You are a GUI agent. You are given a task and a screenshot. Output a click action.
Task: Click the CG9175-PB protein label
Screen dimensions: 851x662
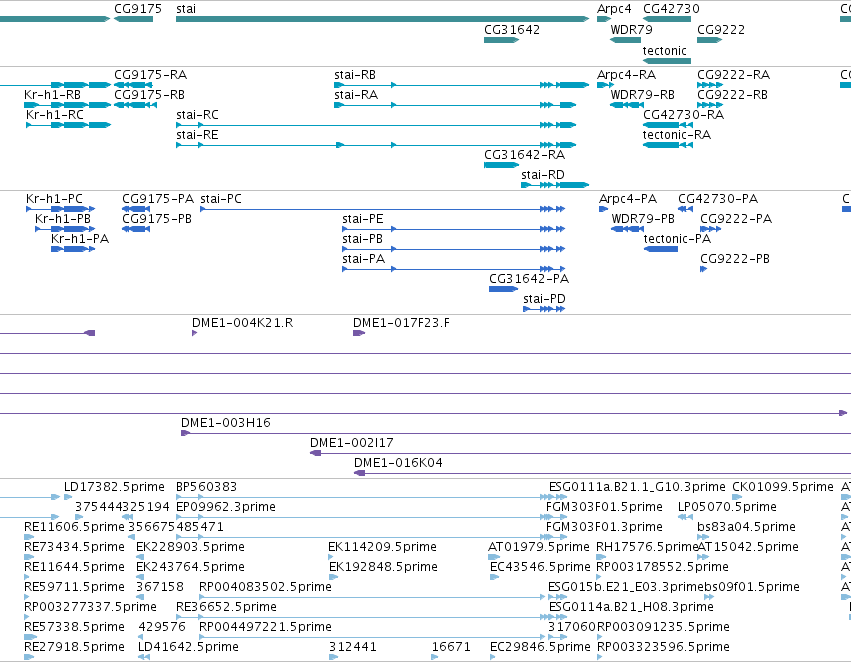pyautogui.click(x=156, y=219)
